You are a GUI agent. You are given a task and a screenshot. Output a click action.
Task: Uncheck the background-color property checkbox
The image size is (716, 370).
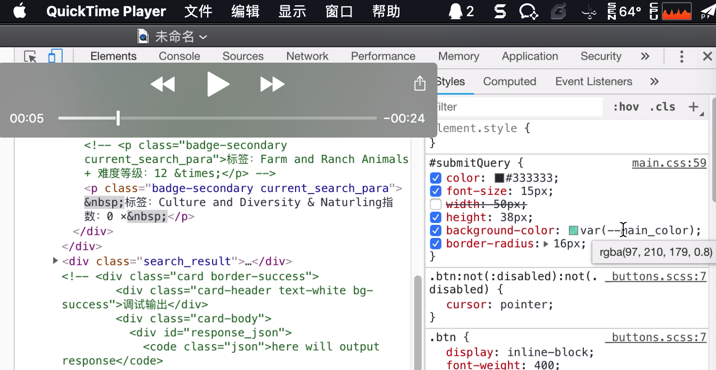436,230
